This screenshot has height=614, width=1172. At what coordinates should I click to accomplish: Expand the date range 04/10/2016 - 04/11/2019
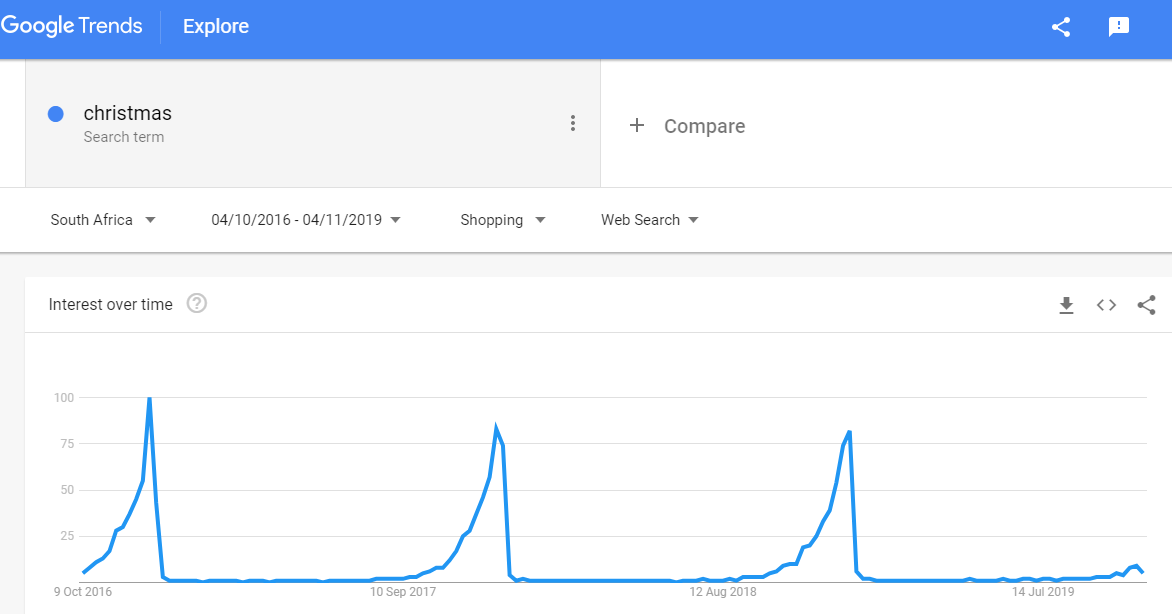pyautogui.click(x=306, y=220)
